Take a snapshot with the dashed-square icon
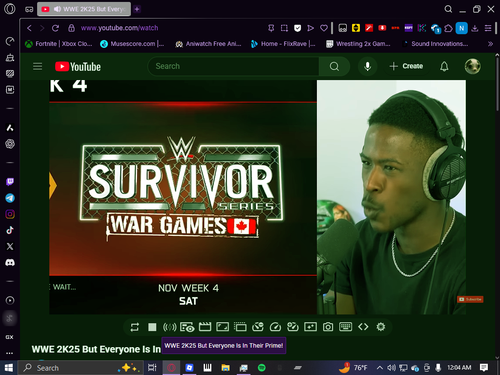 [x=284, y=28]
